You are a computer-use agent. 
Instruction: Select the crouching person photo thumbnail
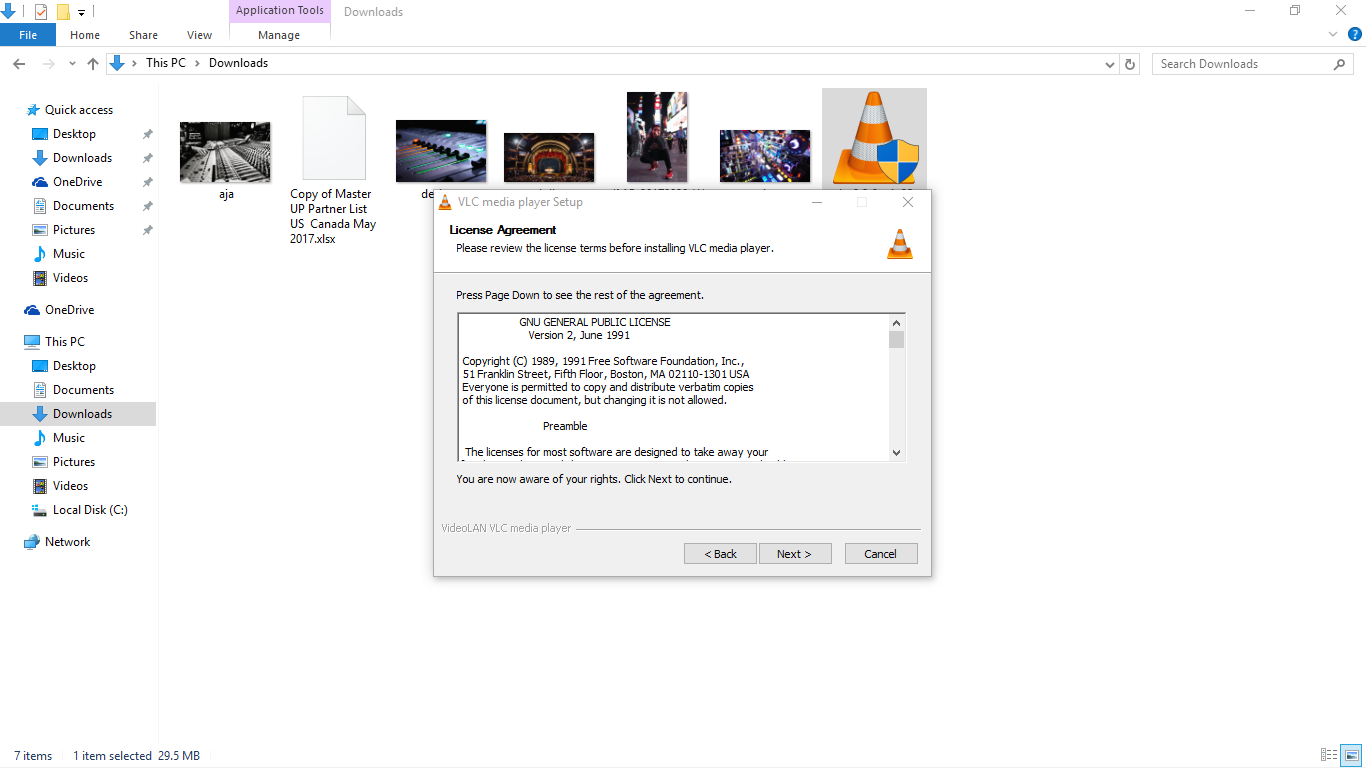[657, 137]
